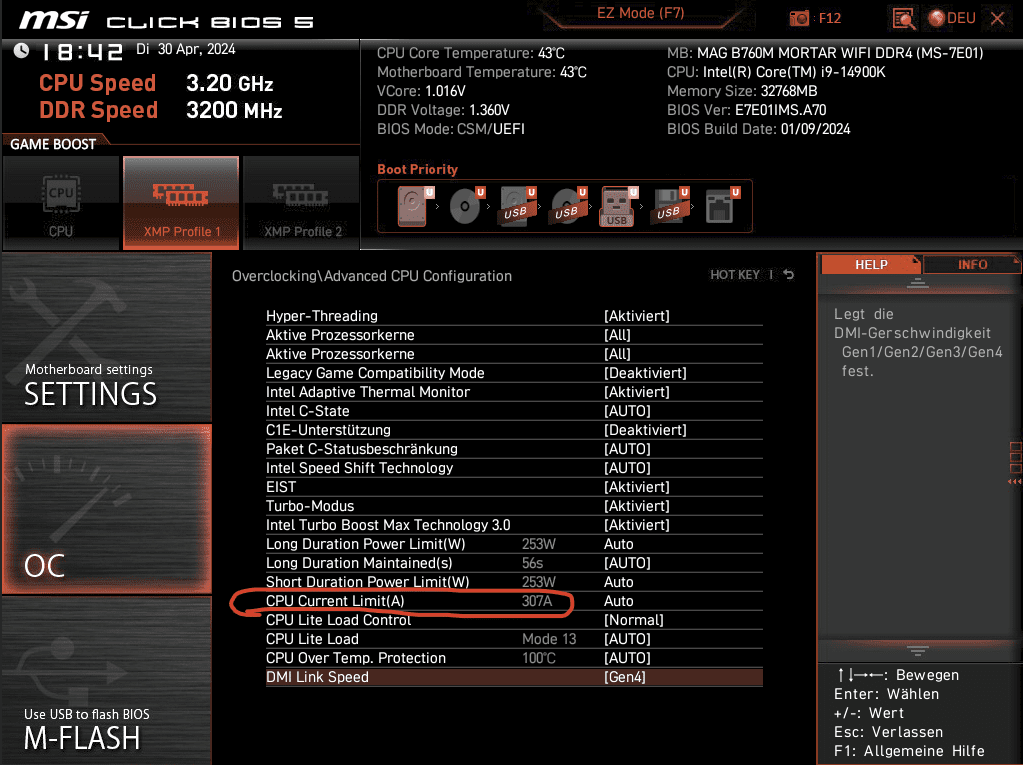Edit CPU Current Limit(A) Auto field
The image size is (1023, 765).
click(618, 601)
